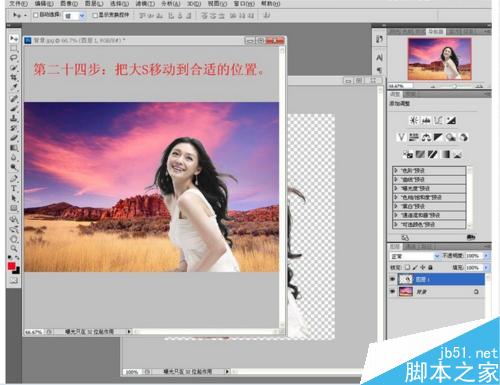Toggle lock all in Layers panel
The image size is (500, 385).
[x=430, y=267]
